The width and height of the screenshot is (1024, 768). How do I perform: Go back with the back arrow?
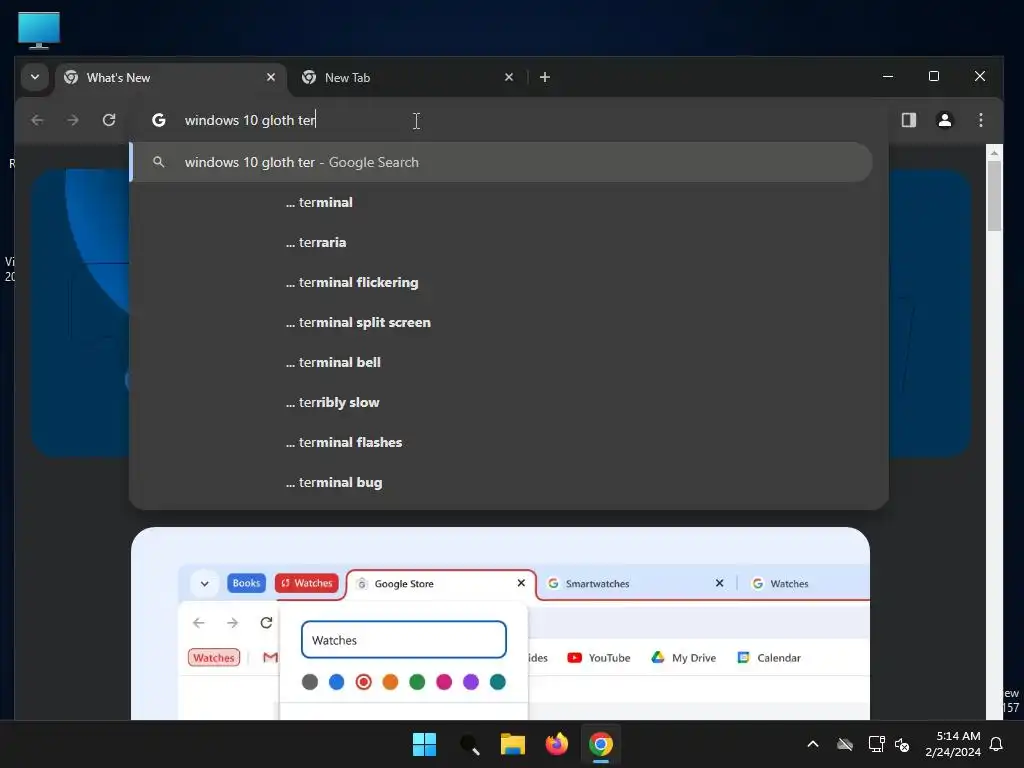37,120
